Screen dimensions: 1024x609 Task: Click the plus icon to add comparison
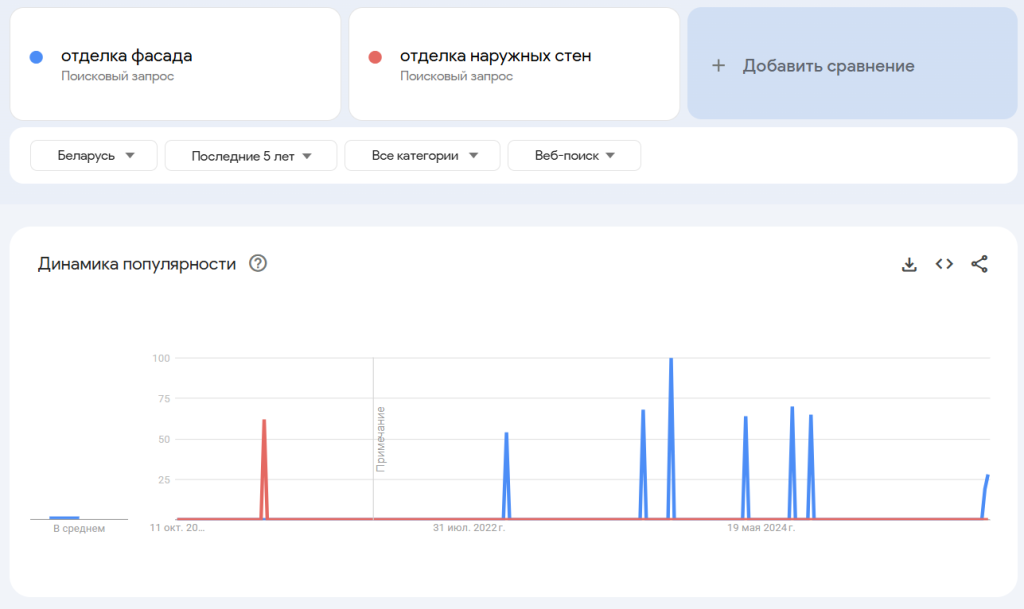[x=717, y=66]
